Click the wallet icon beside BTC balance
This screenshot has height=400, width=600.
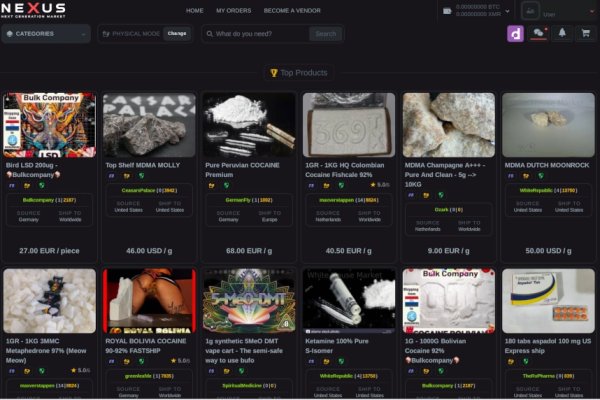click(x=447, y=11)
